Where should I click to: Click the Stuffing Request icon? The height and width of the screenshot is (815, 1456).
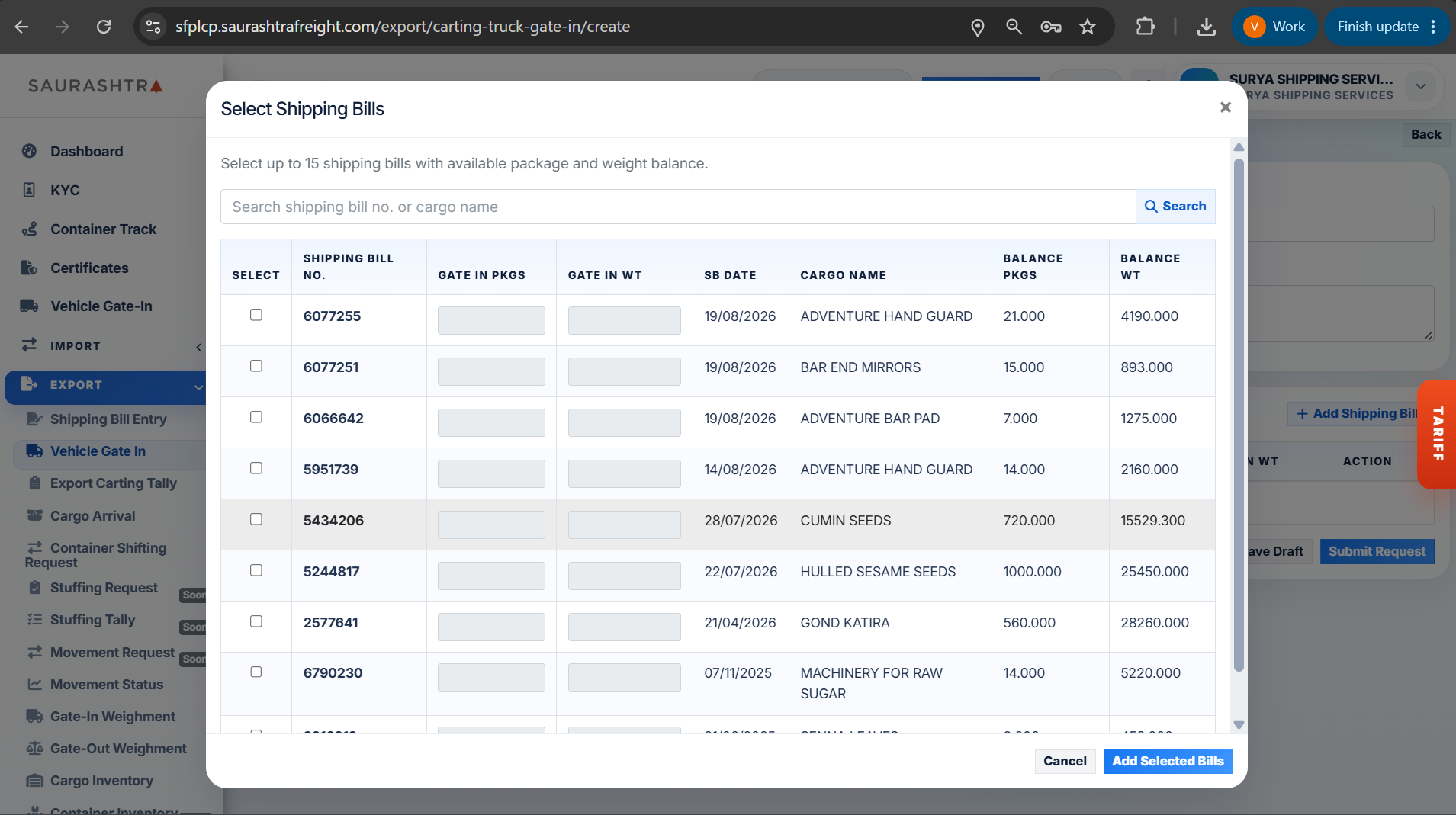34,587
